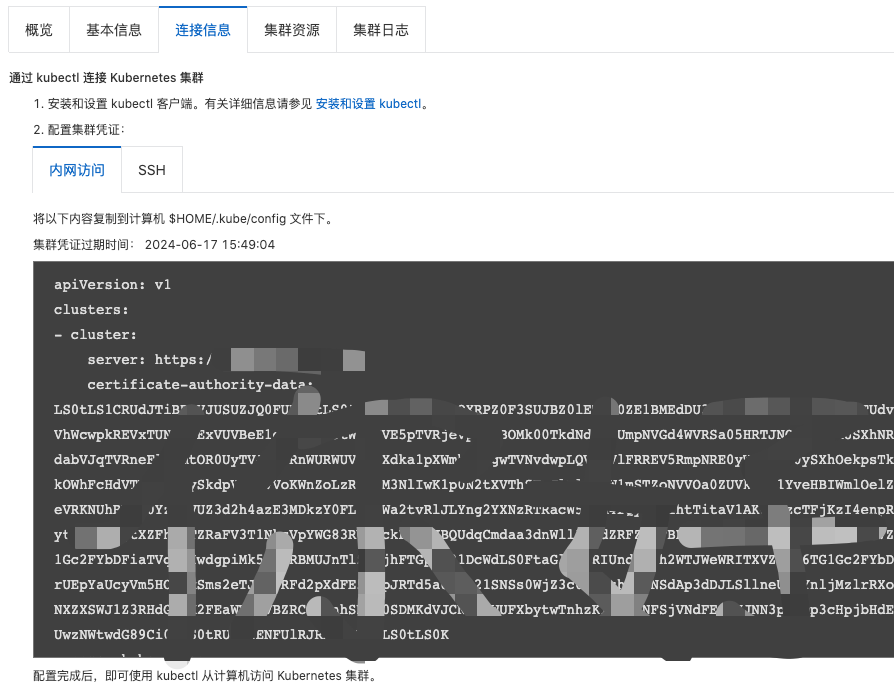
Task: Click the line starting with rUEpYaUcyVm5HC
Action: click(474, 585)
